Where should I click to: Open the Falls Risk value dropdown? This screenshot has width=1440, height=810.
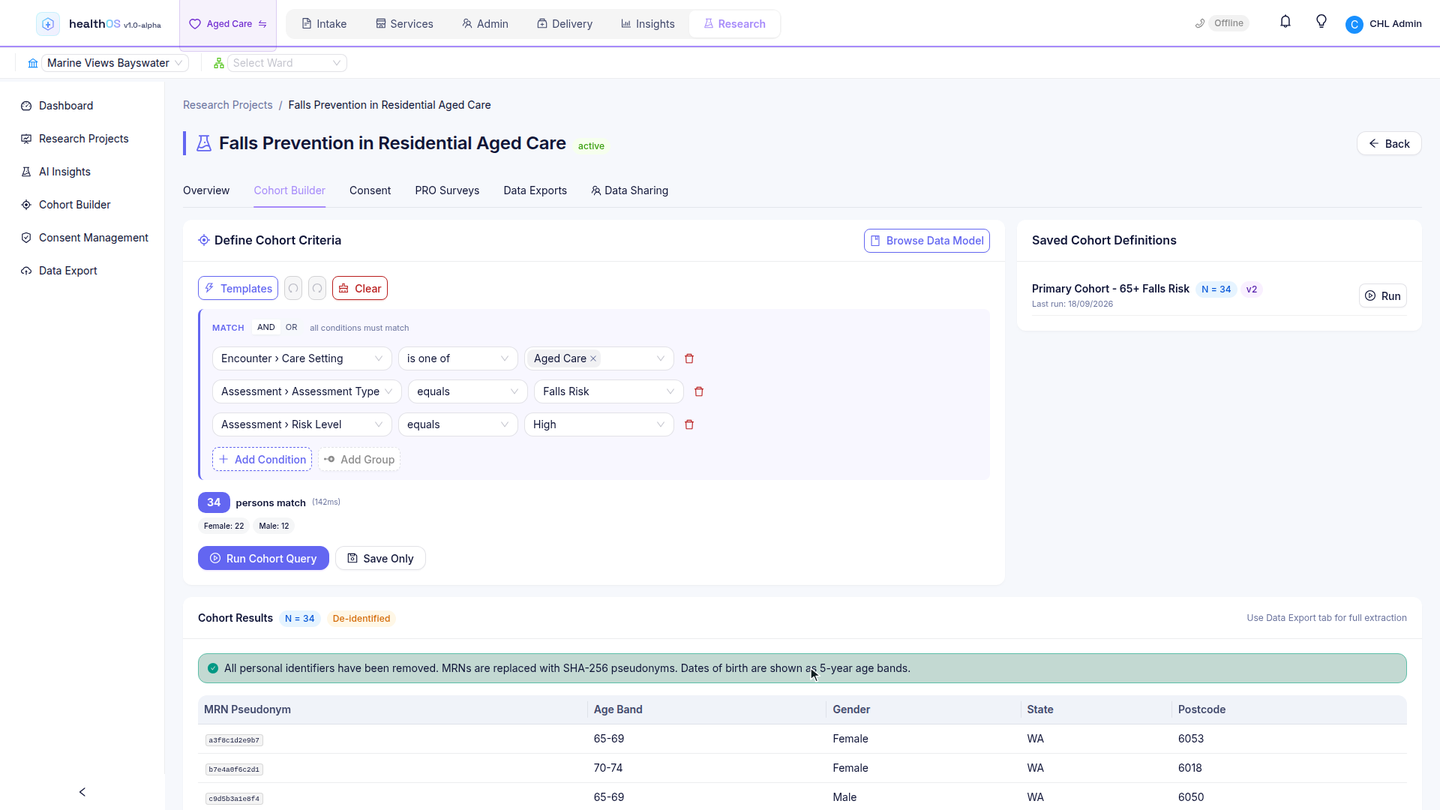click(608, 391)
